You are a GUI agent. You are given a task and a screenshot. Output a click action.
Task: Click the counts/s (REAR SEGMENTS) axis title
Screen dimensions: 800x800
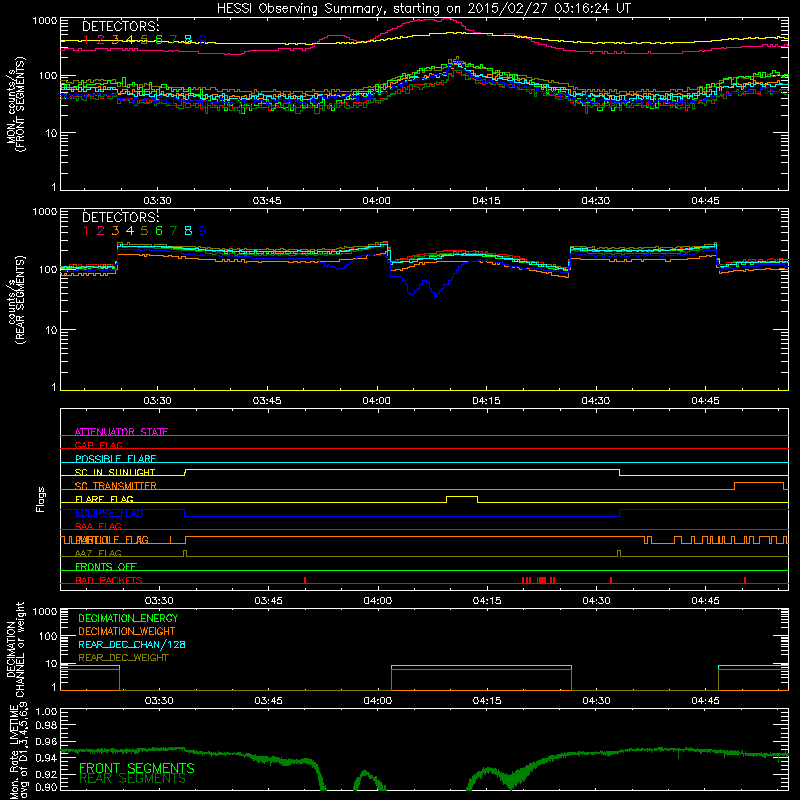click(16, 300)
